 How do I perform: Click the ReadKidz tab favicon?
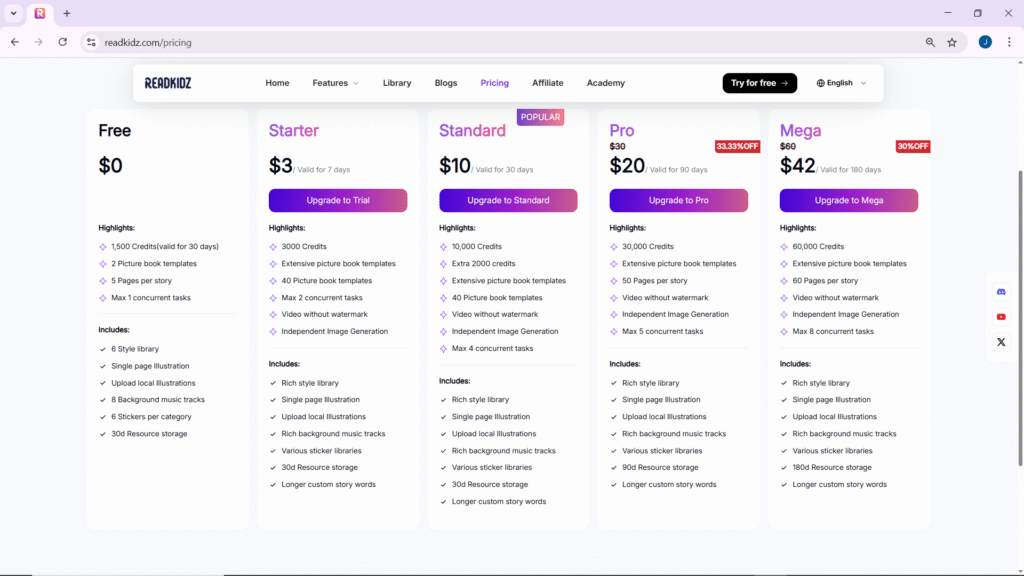pos(40,13)
